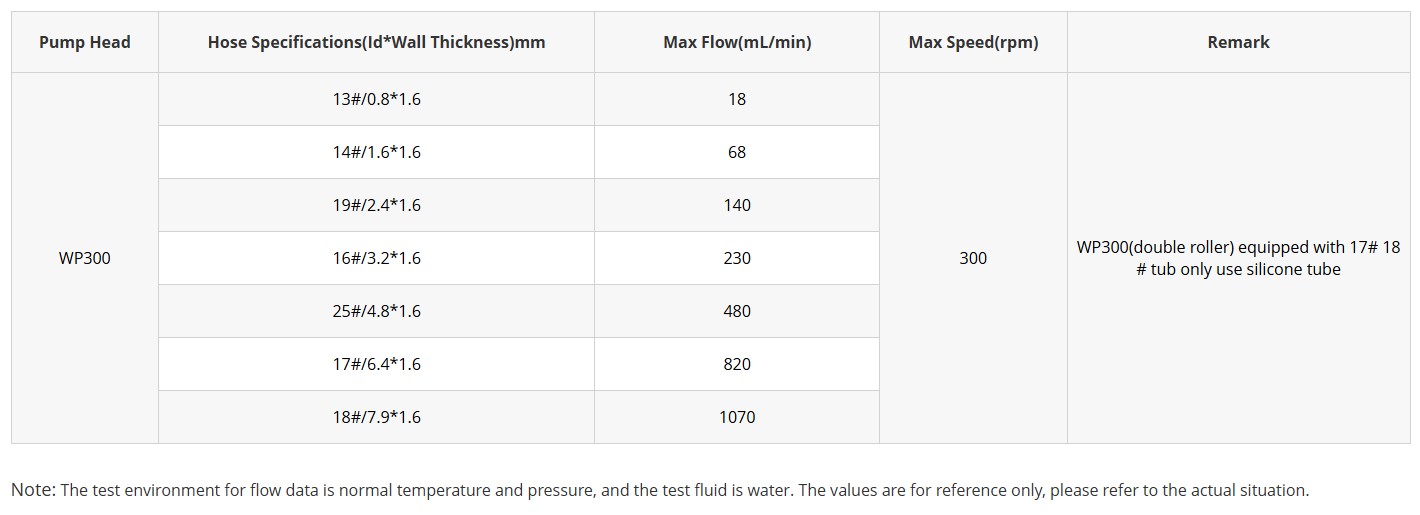
Task: Select the 14#/1.6*1.6 hose row
Action: [x=376, y=152]
